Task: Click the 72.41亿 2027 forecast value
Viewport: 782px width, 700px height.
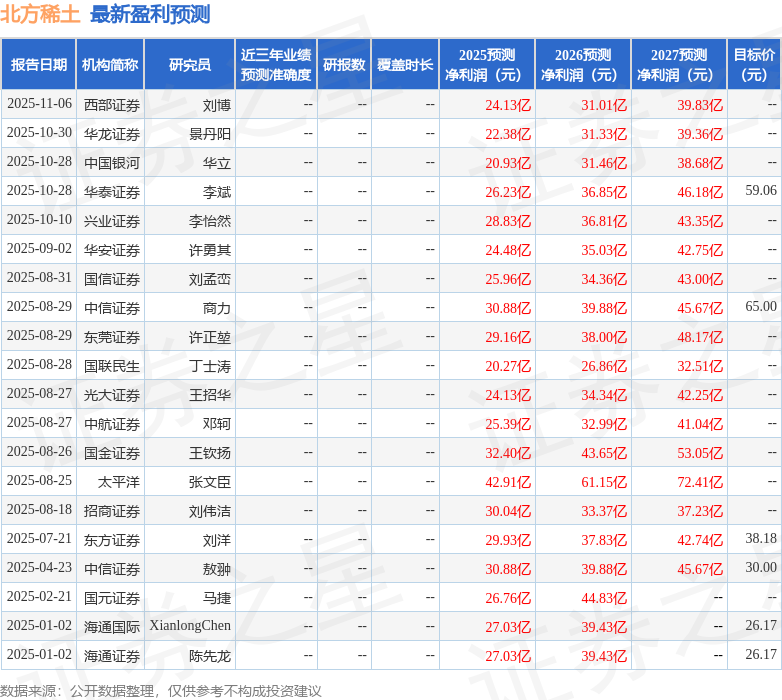Action: pos(699,481)
